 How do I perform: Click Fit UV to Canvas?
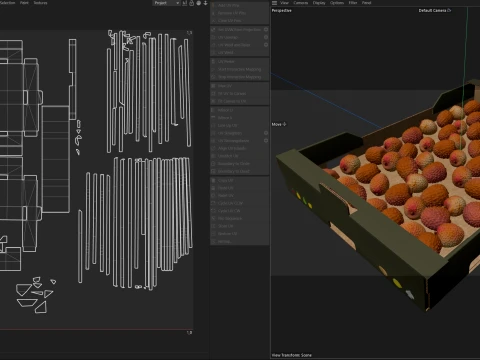(x=240, y=94)
